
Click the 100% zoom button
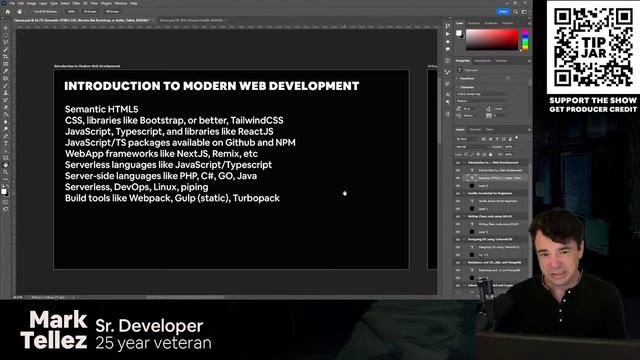[71, 12]
